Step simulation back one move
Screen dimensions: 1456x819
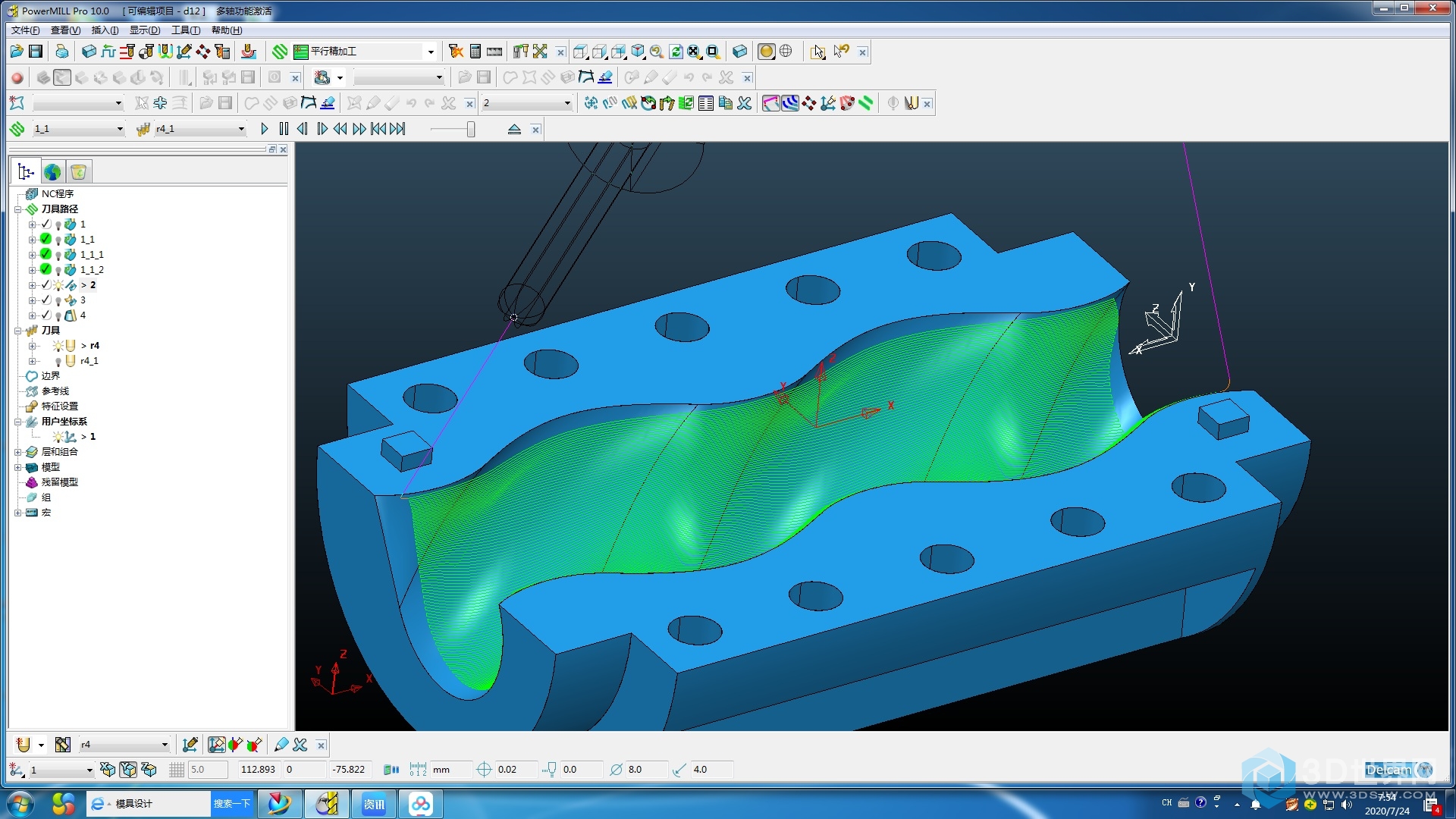click(303, 129)
